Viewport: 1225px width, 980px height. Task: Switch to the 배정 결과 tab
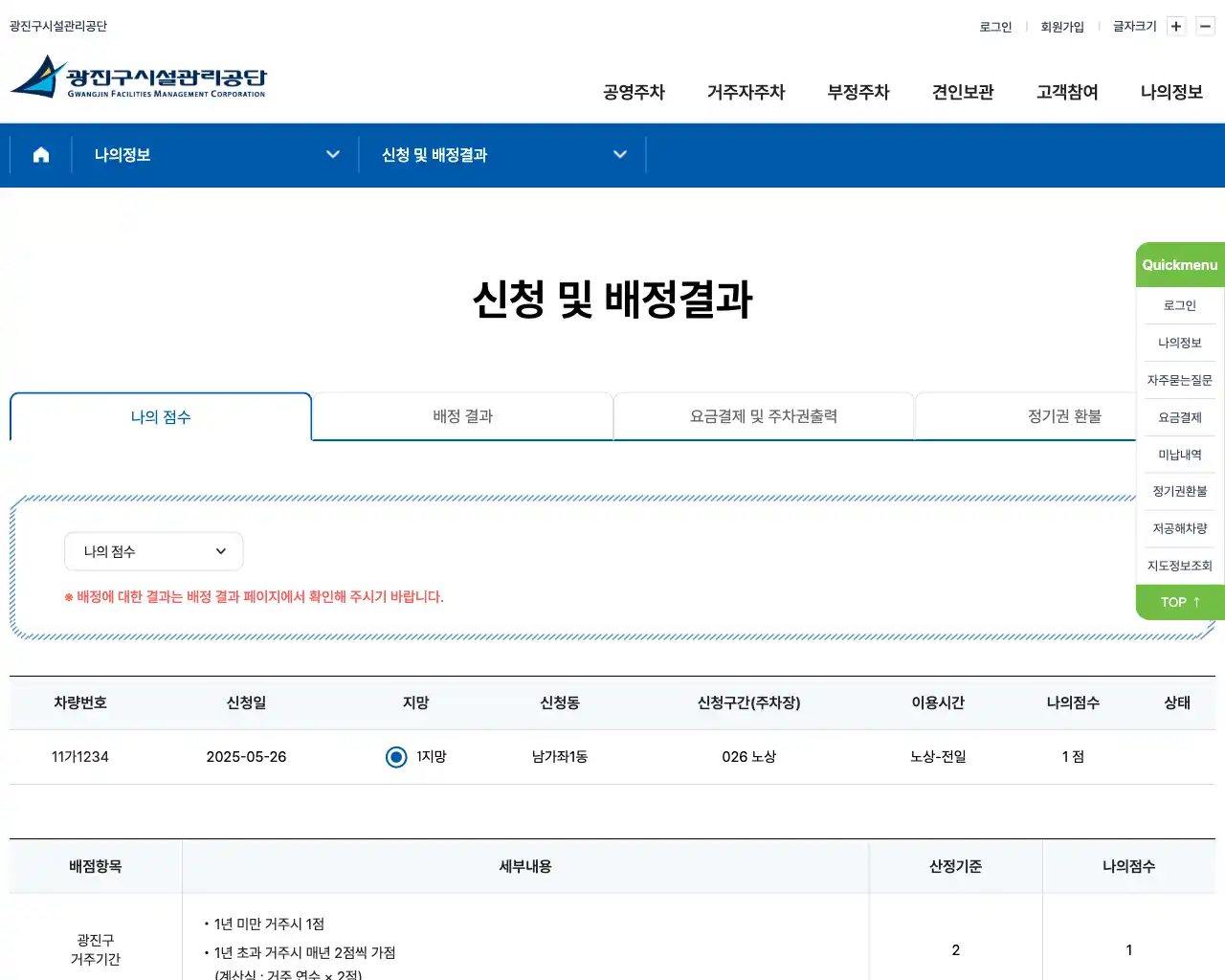point(462,416)
